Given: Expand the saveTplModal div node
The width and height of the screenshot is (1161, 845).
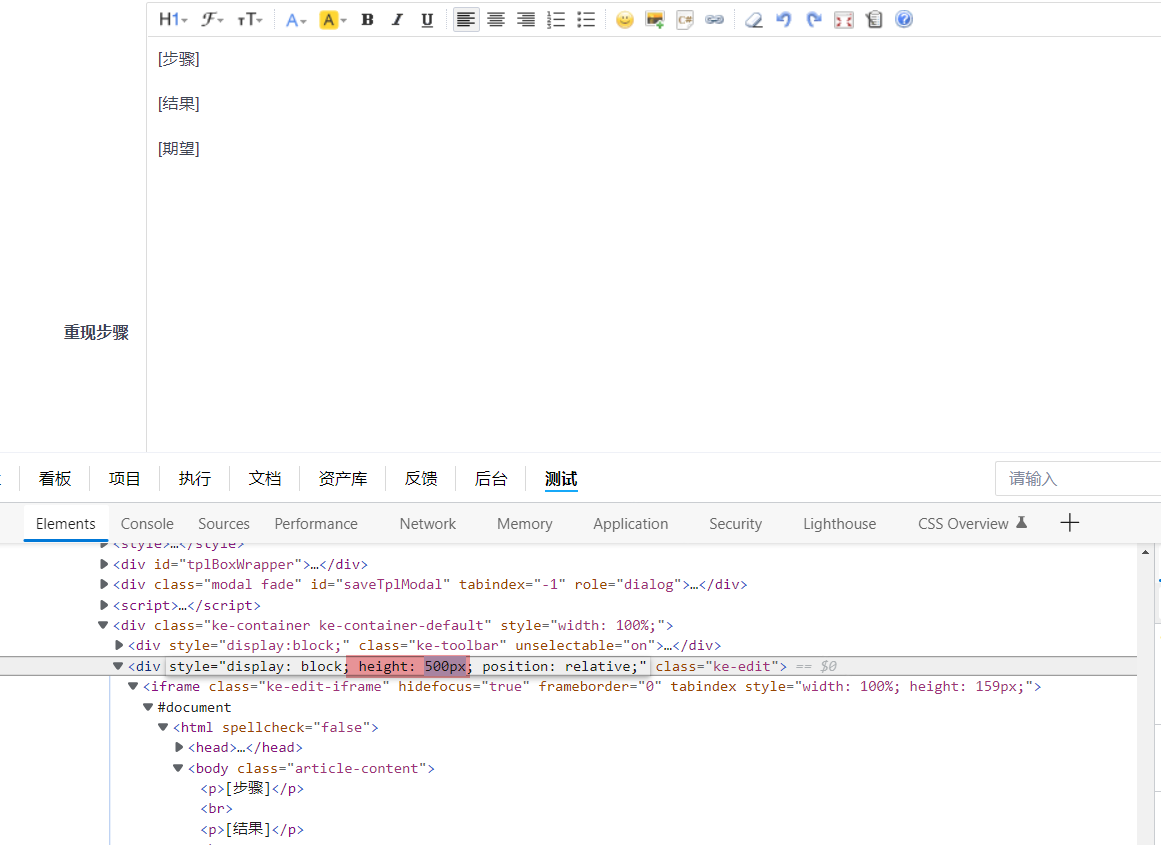Looking at the screenshot, I should 104,584.
